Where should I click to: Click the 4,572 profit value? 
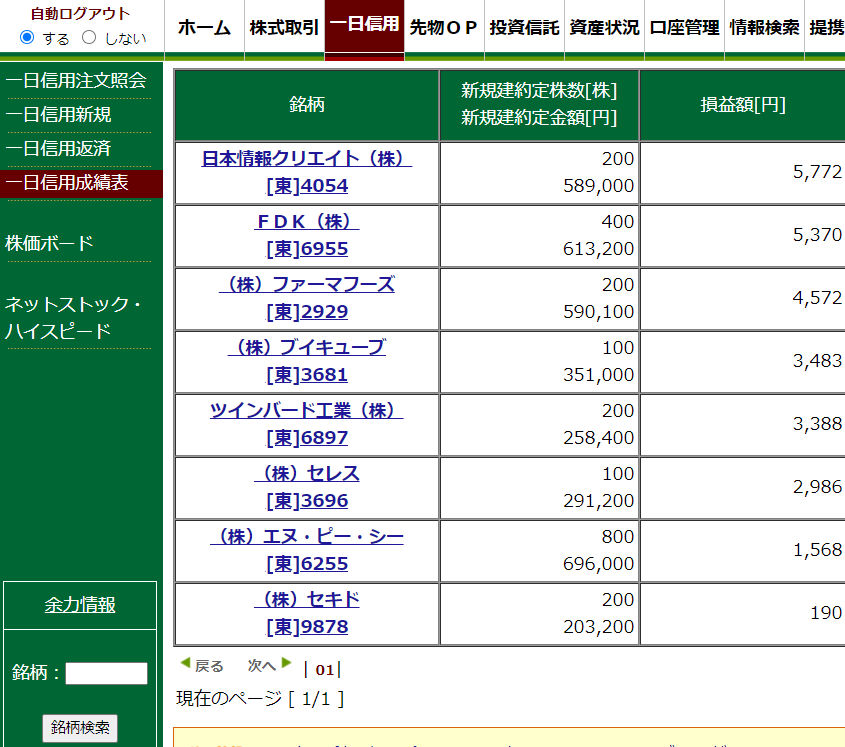point(817,298)
